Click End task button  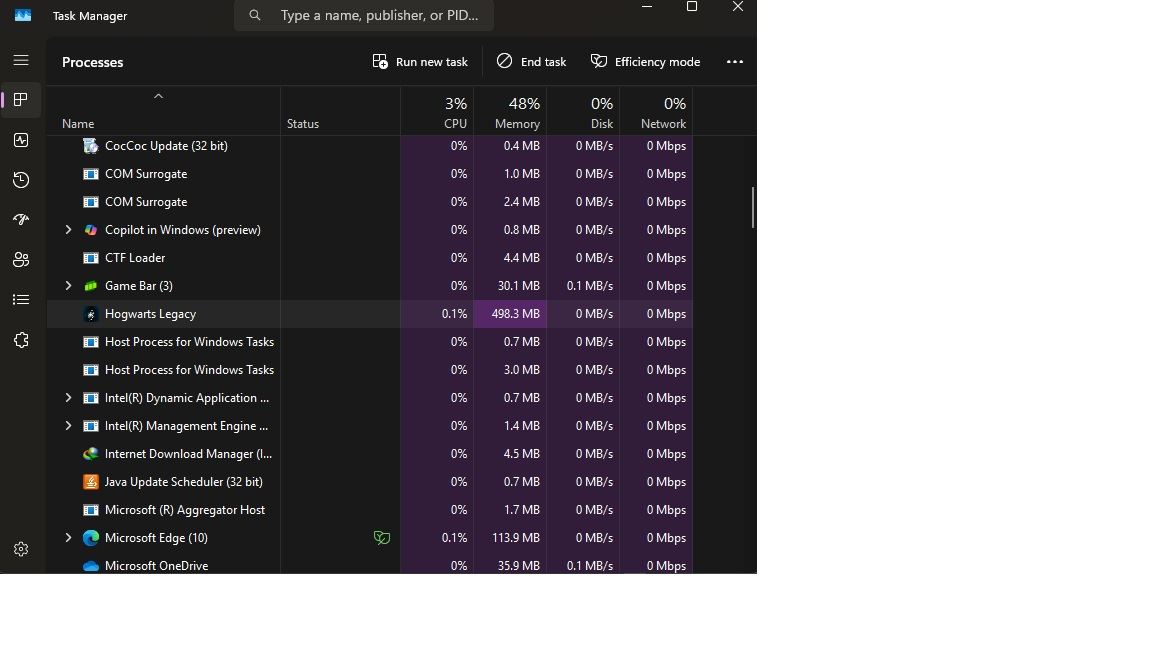point(531,62)
